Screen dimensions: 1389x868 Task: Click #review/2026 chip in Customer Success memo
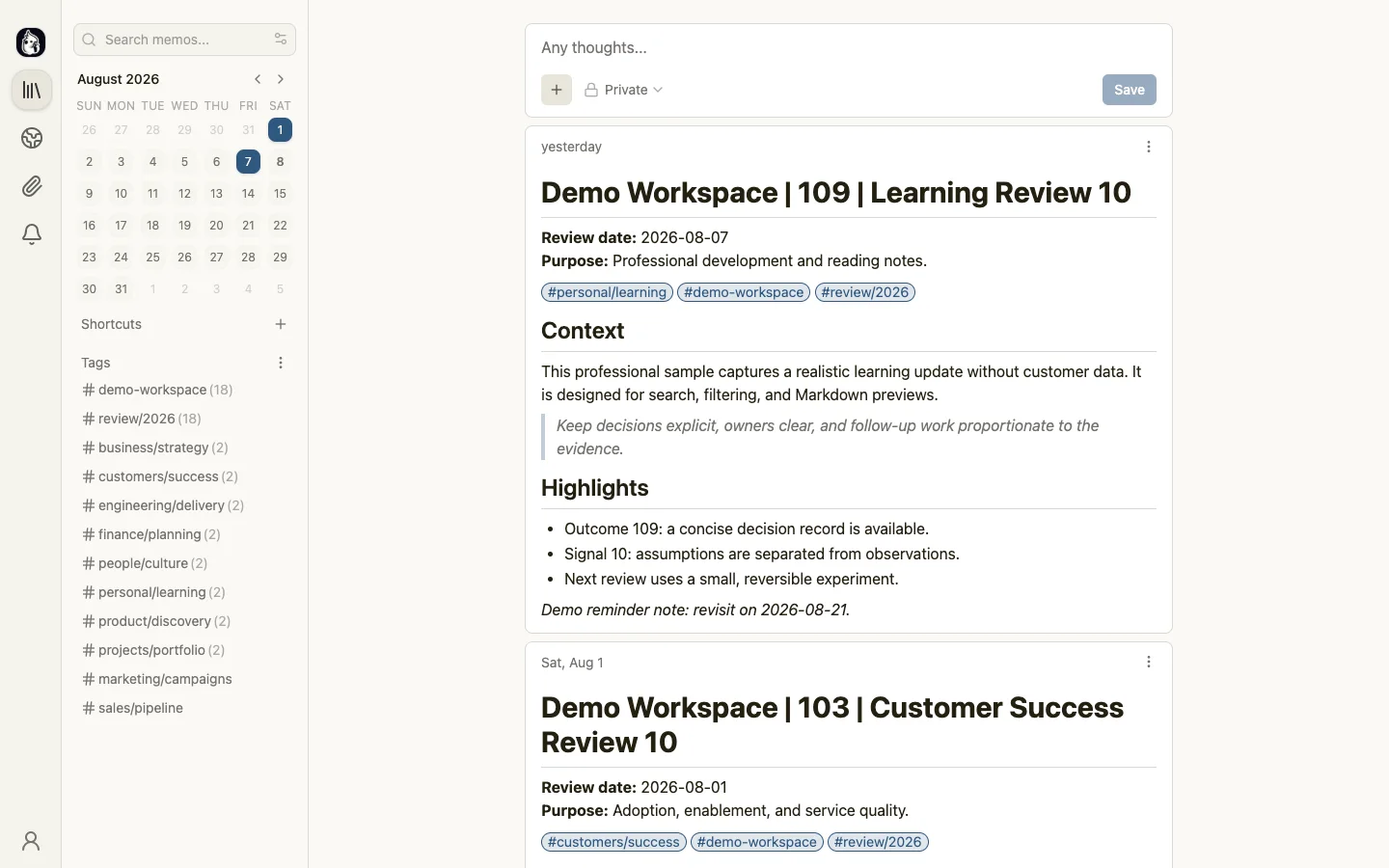coord(878,842)
